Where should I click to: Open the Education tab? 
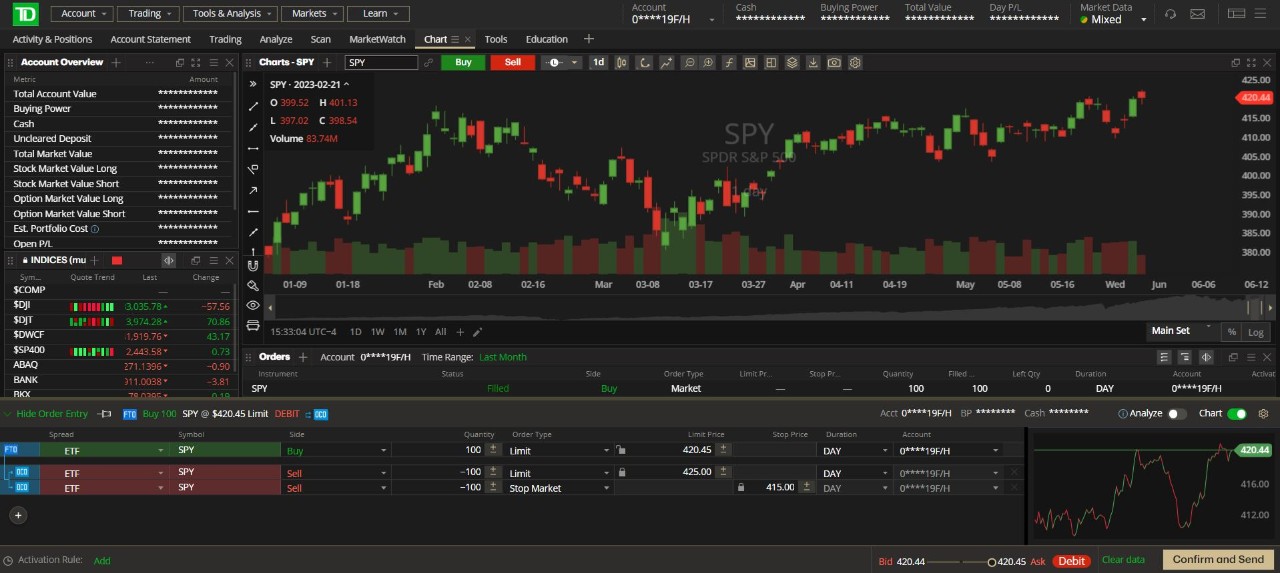[x=546, y=39]
